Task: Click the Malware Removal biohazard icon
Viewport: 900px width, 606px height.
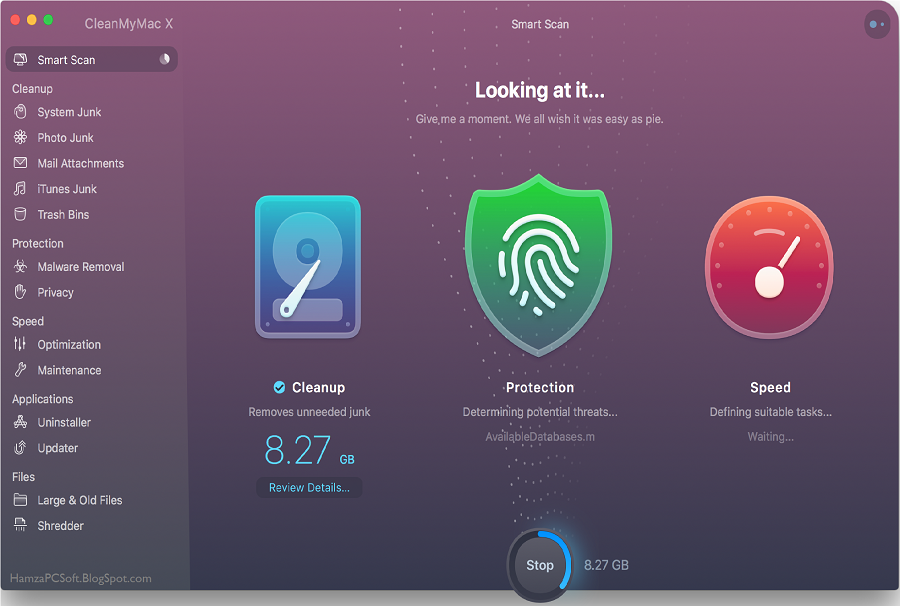Action: point(20,266)
